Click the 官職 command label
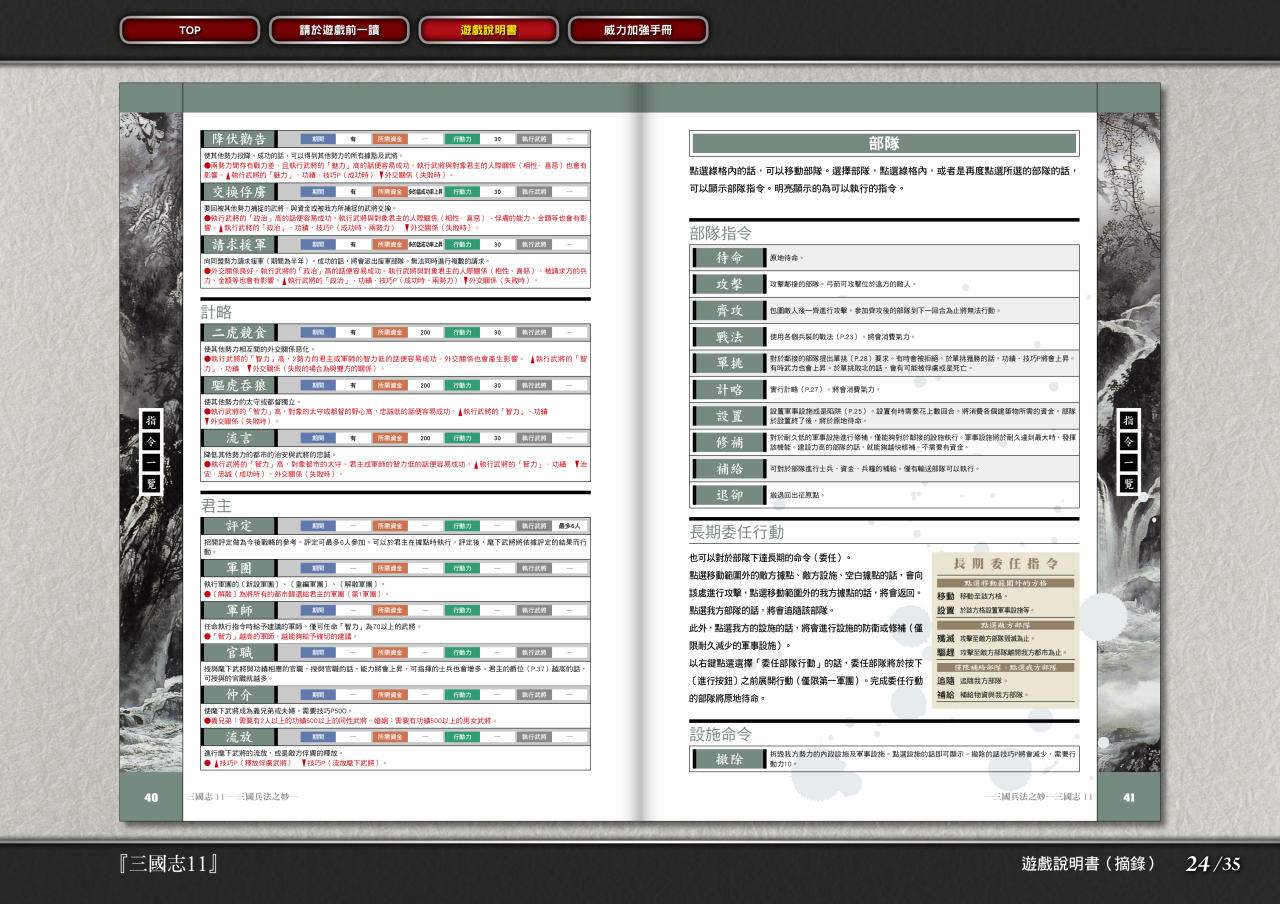This screenshot has height=904, width=1280. pyautogui.click(x=240, y=652)
